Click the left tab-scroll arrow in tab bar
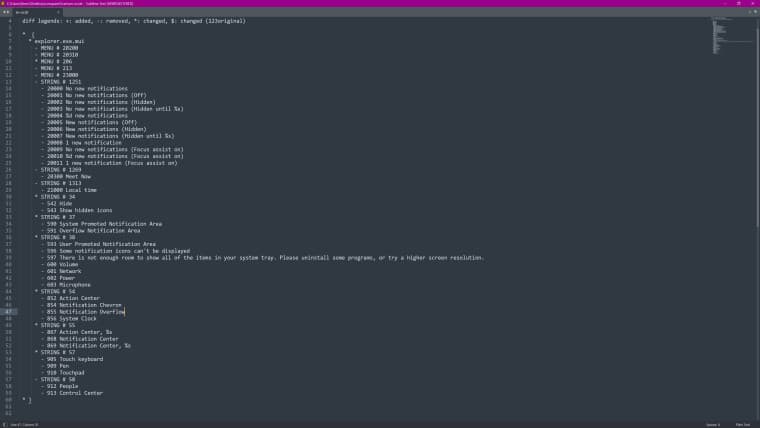 pyautogui.click(x=4, y=12)
